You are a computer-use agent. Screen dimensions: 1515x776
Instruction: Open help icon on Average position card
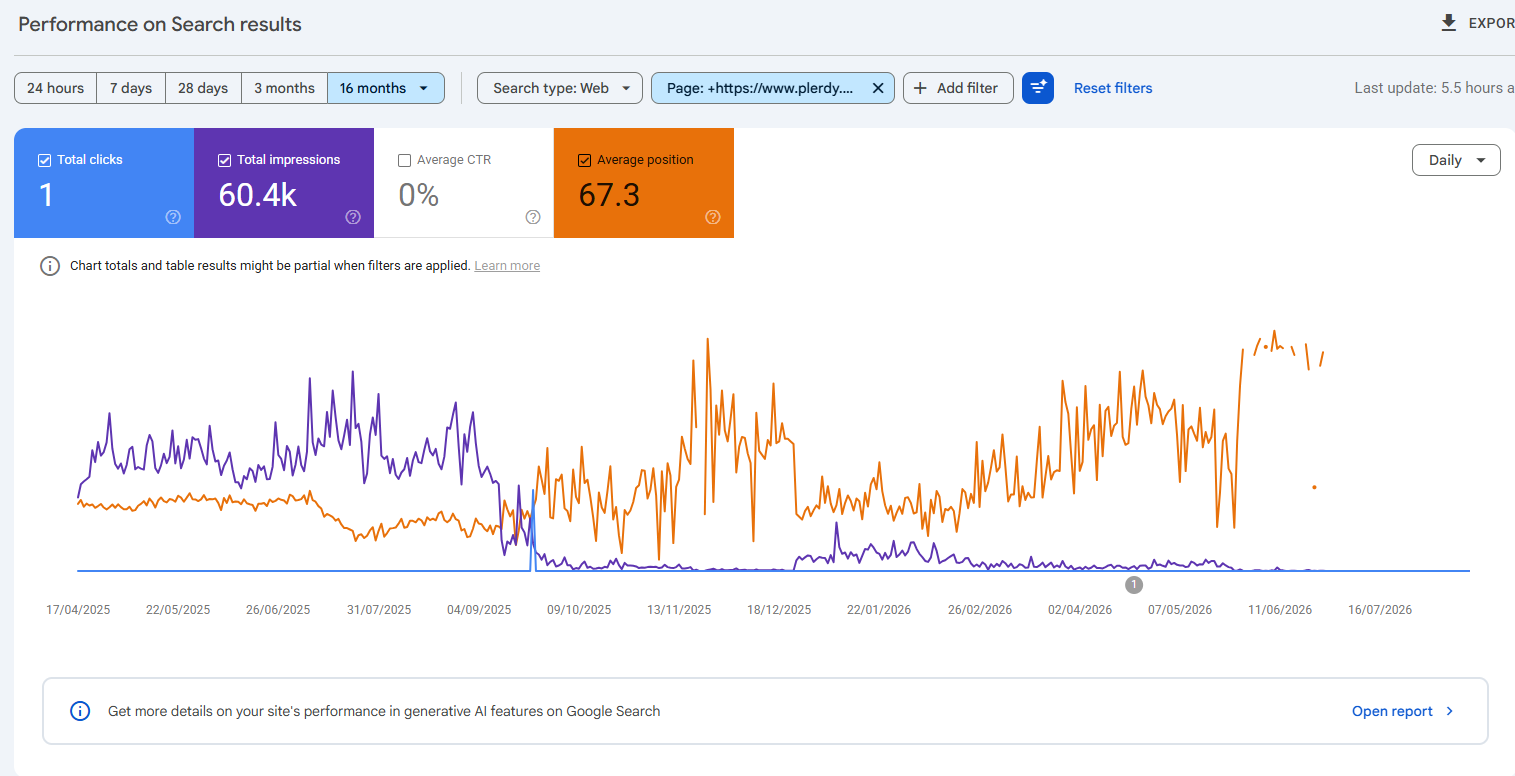click(x=713, y=217)
